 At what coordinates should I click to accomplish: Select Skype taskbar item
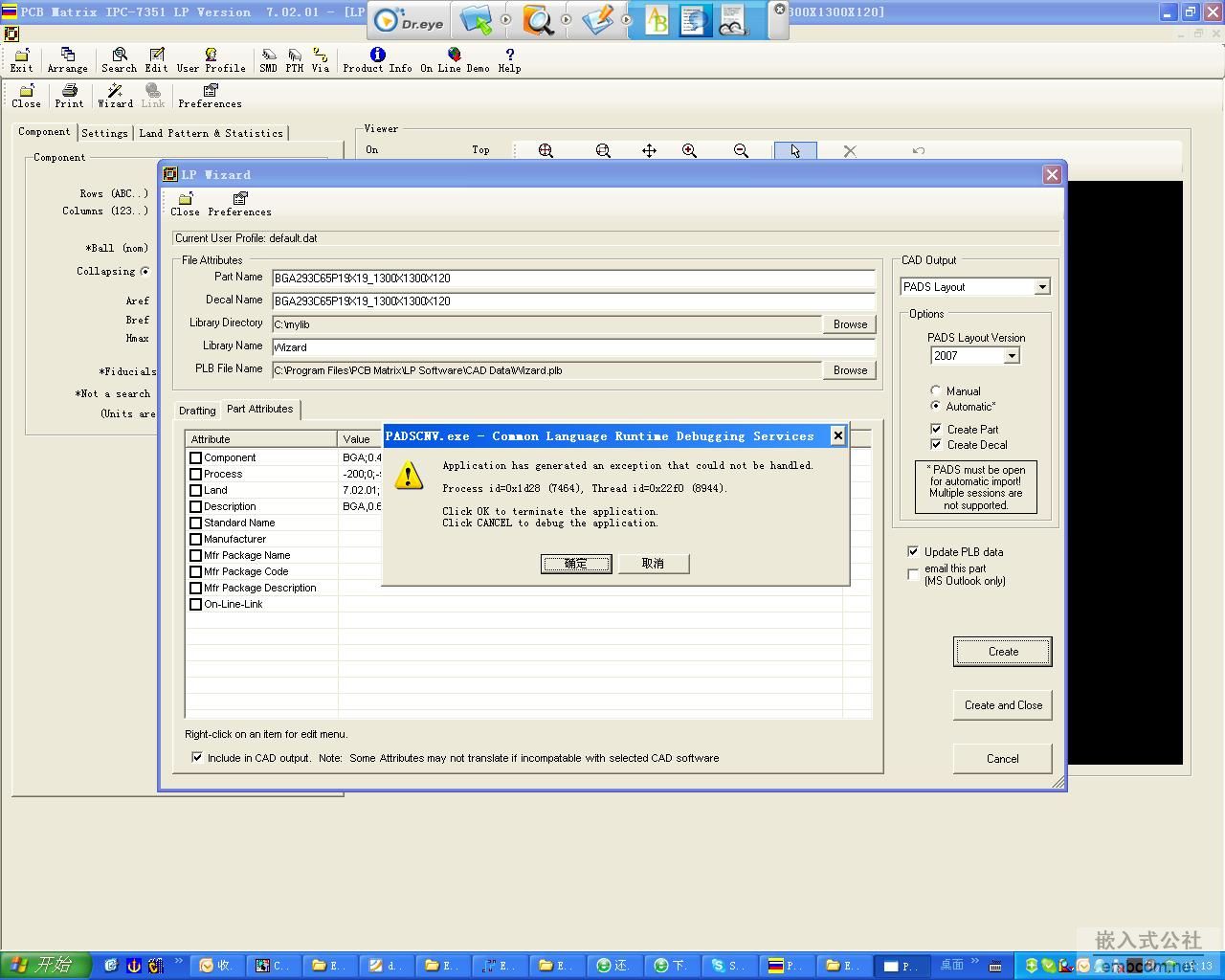coord(729,966)
